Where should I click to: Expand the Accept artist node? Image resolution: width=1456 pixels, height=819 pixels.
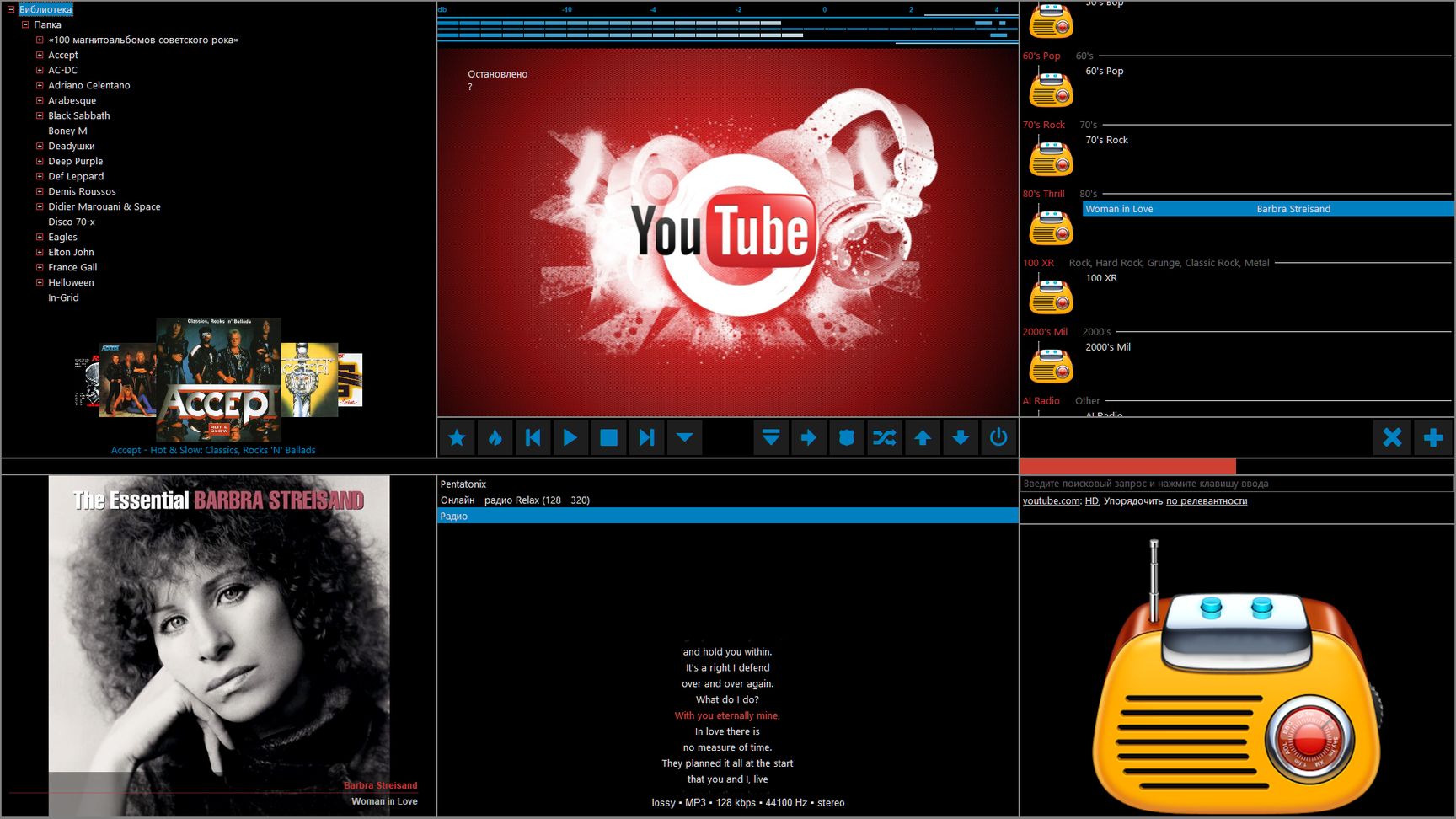[x=40, y=55]
